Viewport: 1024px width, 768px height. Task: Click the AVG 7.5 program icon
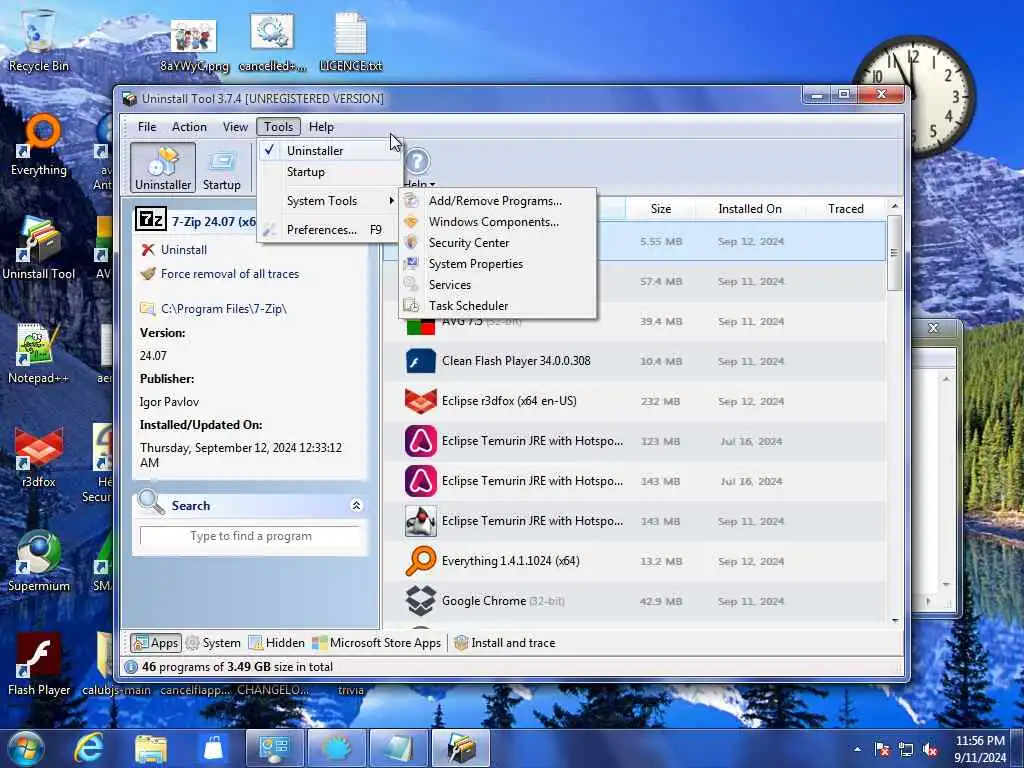pyautogui.click(x=420, y=325)
